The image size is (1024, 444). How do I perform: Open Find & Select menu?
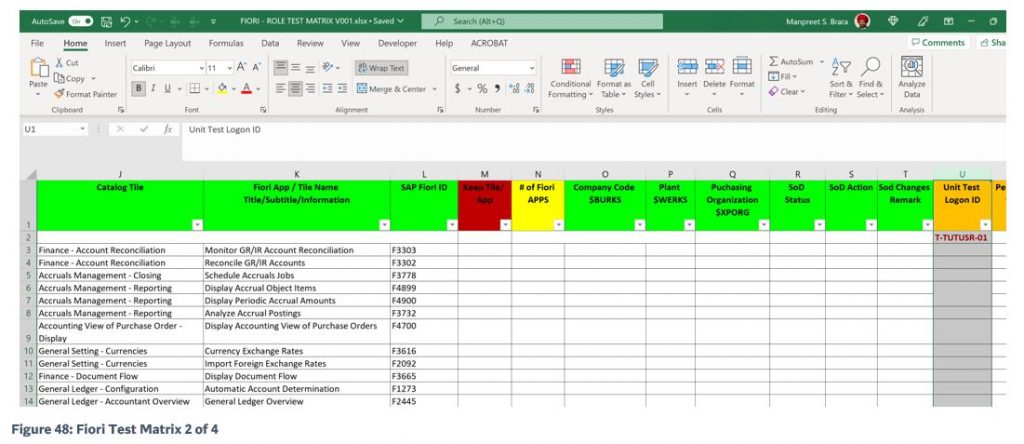871,78
